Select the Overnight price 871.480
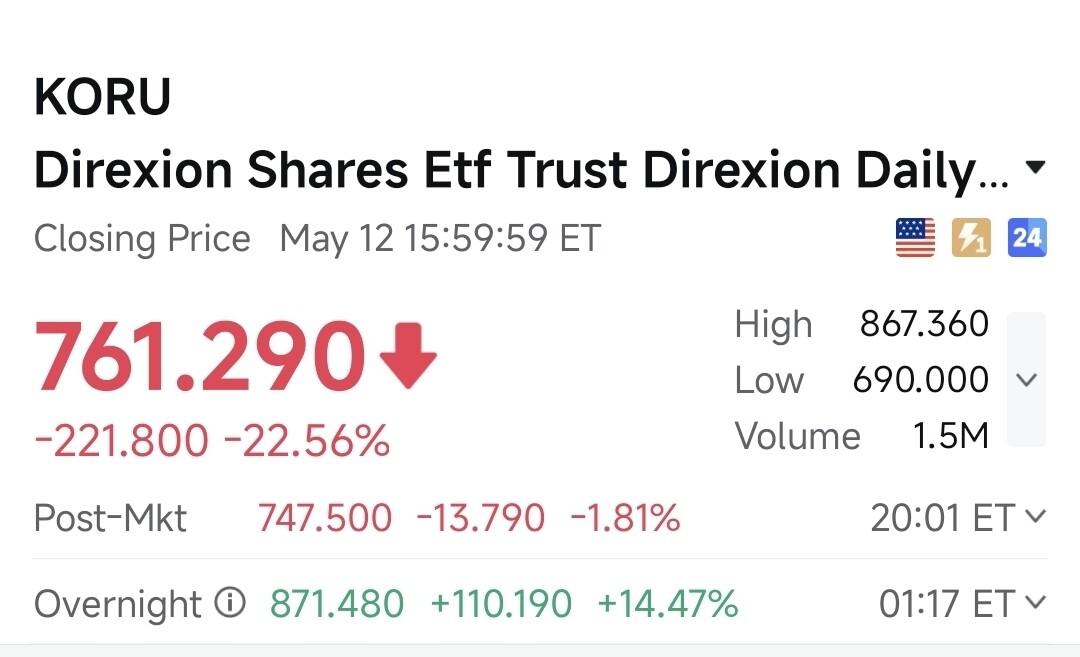1080x657 pixels. click(x=337, y=604)
